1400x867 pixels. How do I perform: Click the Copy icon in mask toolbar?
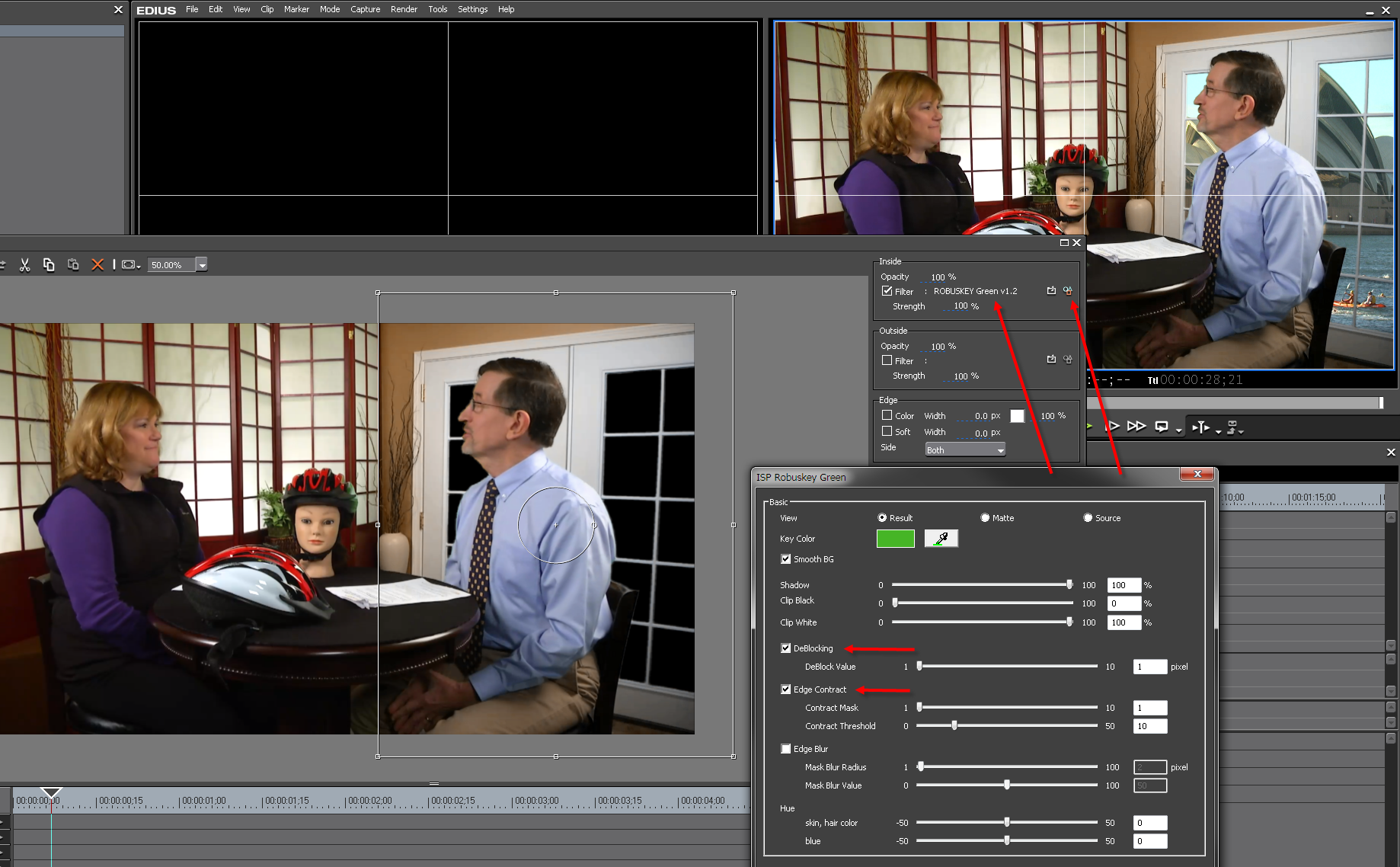coord(49,264)
